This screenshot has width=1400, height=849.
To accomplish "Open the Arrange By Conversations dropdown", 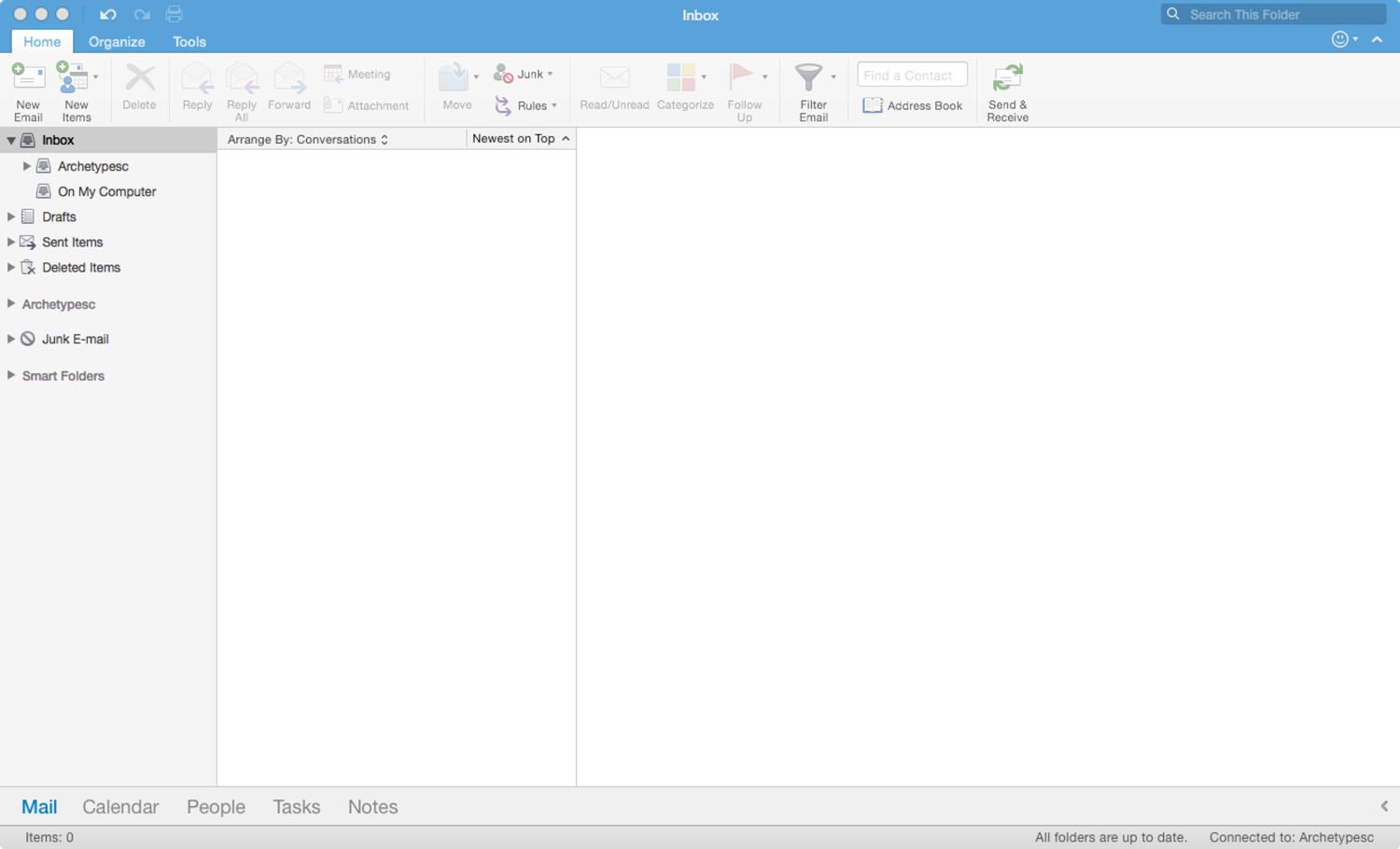I will pyautogui.click(x=307, y=139).
